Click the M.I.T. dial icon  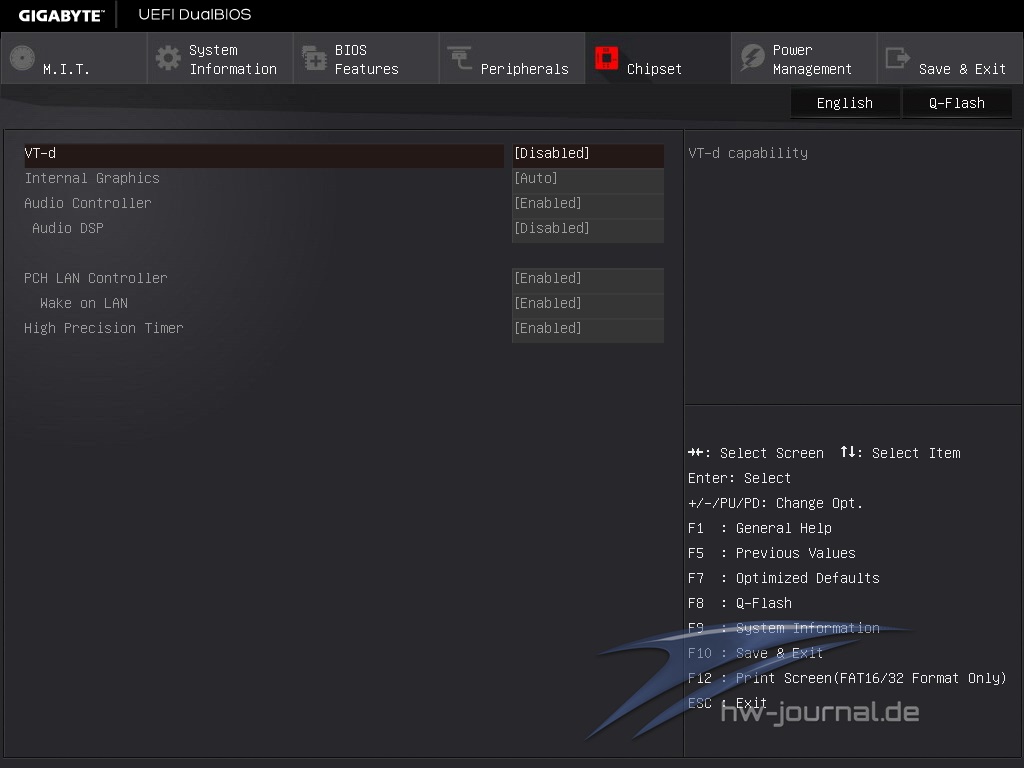click(x=22, y=58)
